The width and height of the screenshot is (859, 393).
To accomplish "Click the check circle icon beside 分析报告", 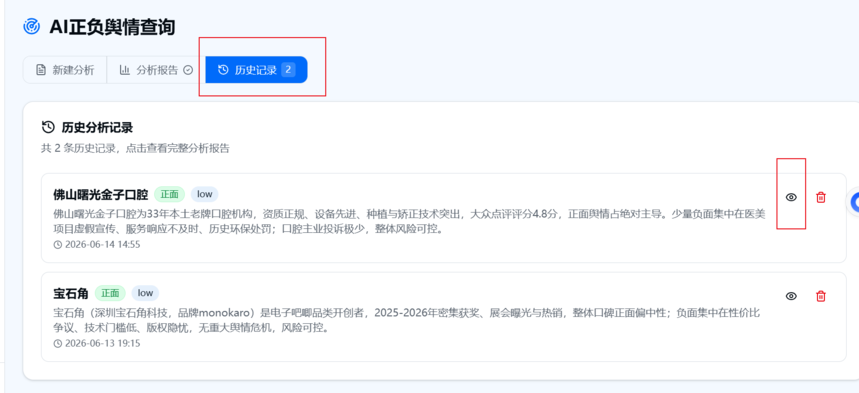I will [x=188, y=70].
